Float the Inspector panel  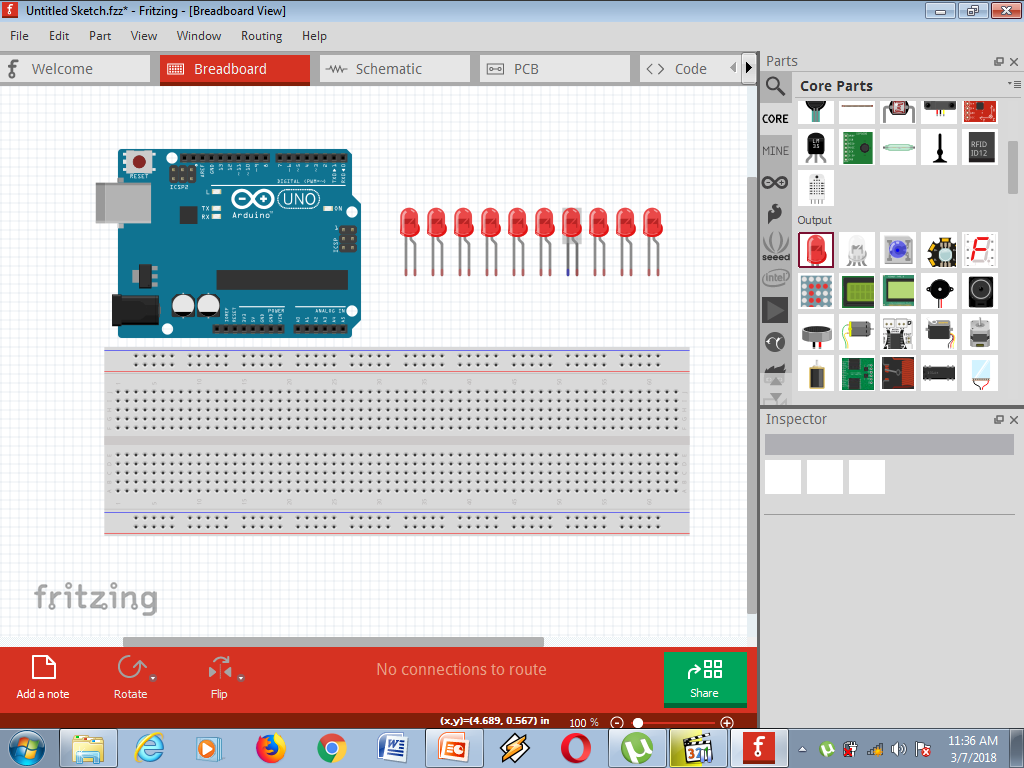[999, 420]
